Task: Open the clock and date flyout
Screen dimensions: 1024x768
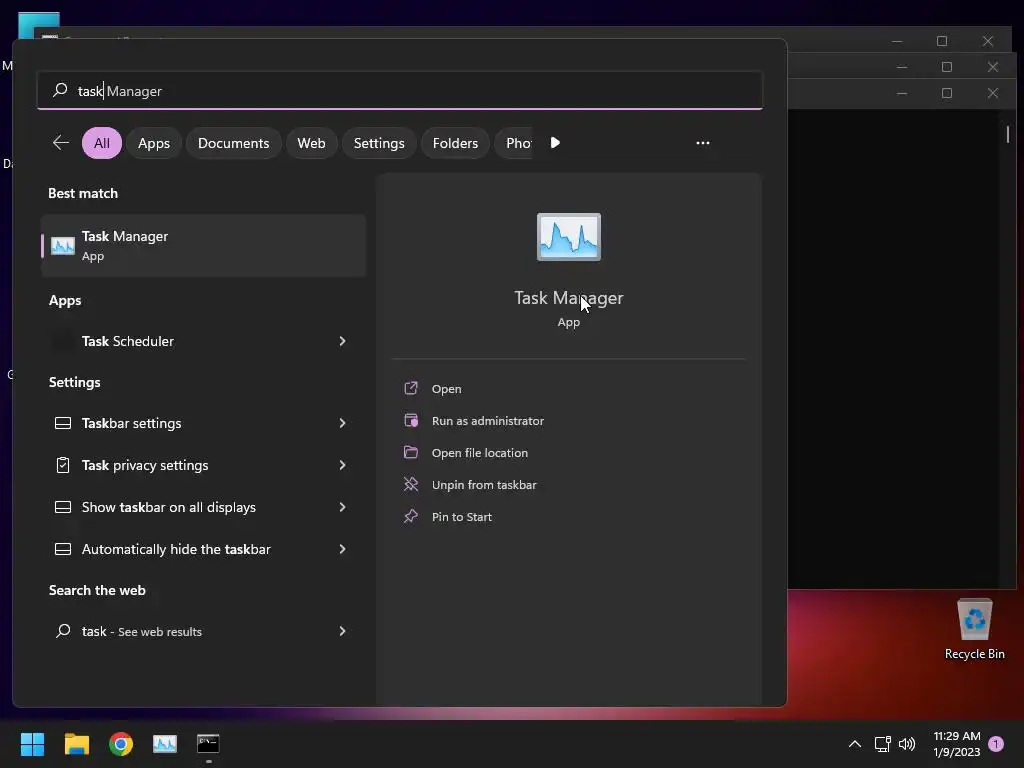Action: (x=957, y=744)
